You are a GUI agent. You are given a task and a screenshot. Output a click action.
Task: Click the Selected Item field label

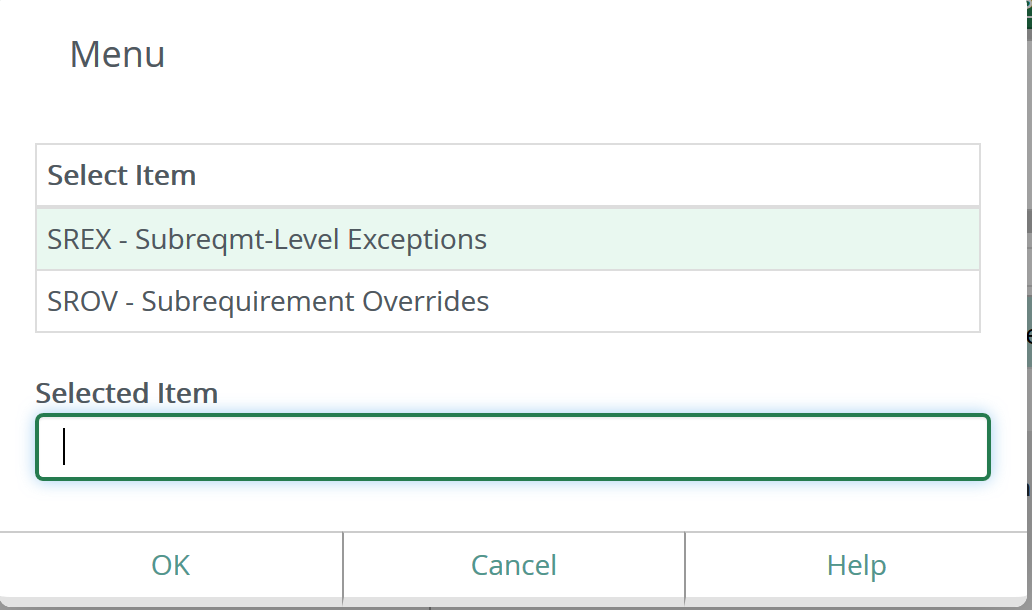(127, 393)
